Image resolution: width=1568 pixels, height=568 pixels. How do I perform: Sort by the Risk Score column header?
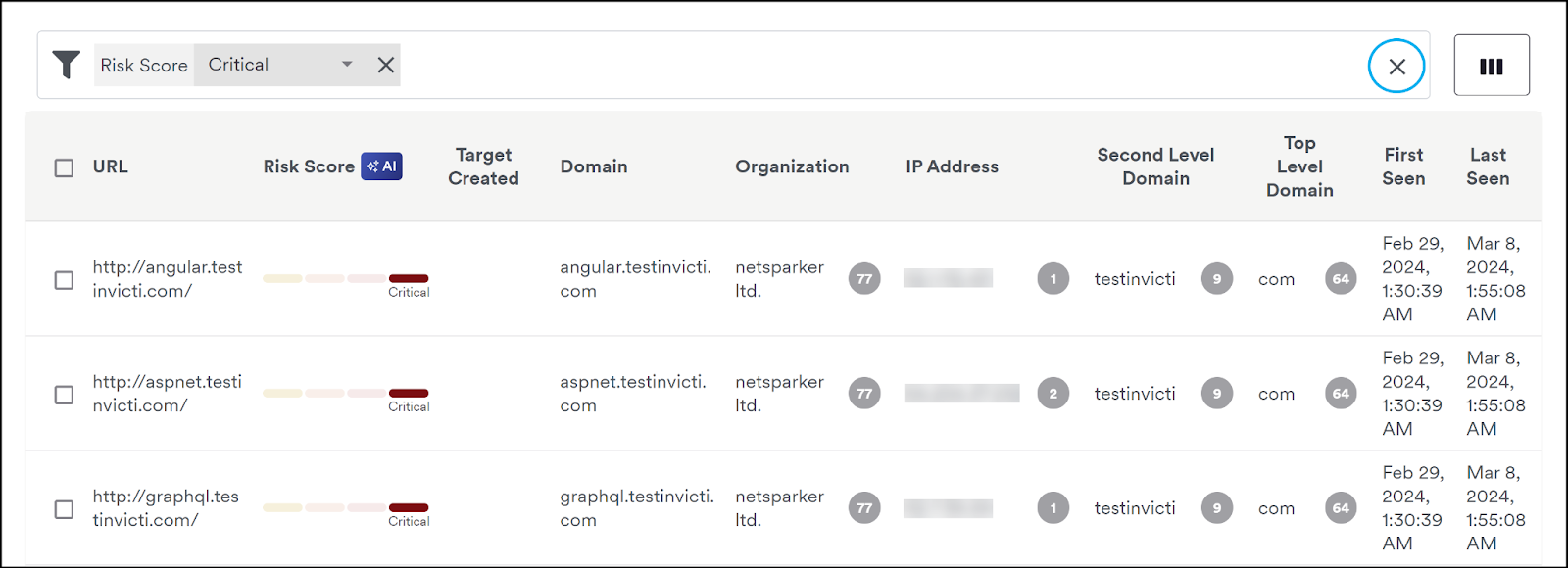pos(309,166)
